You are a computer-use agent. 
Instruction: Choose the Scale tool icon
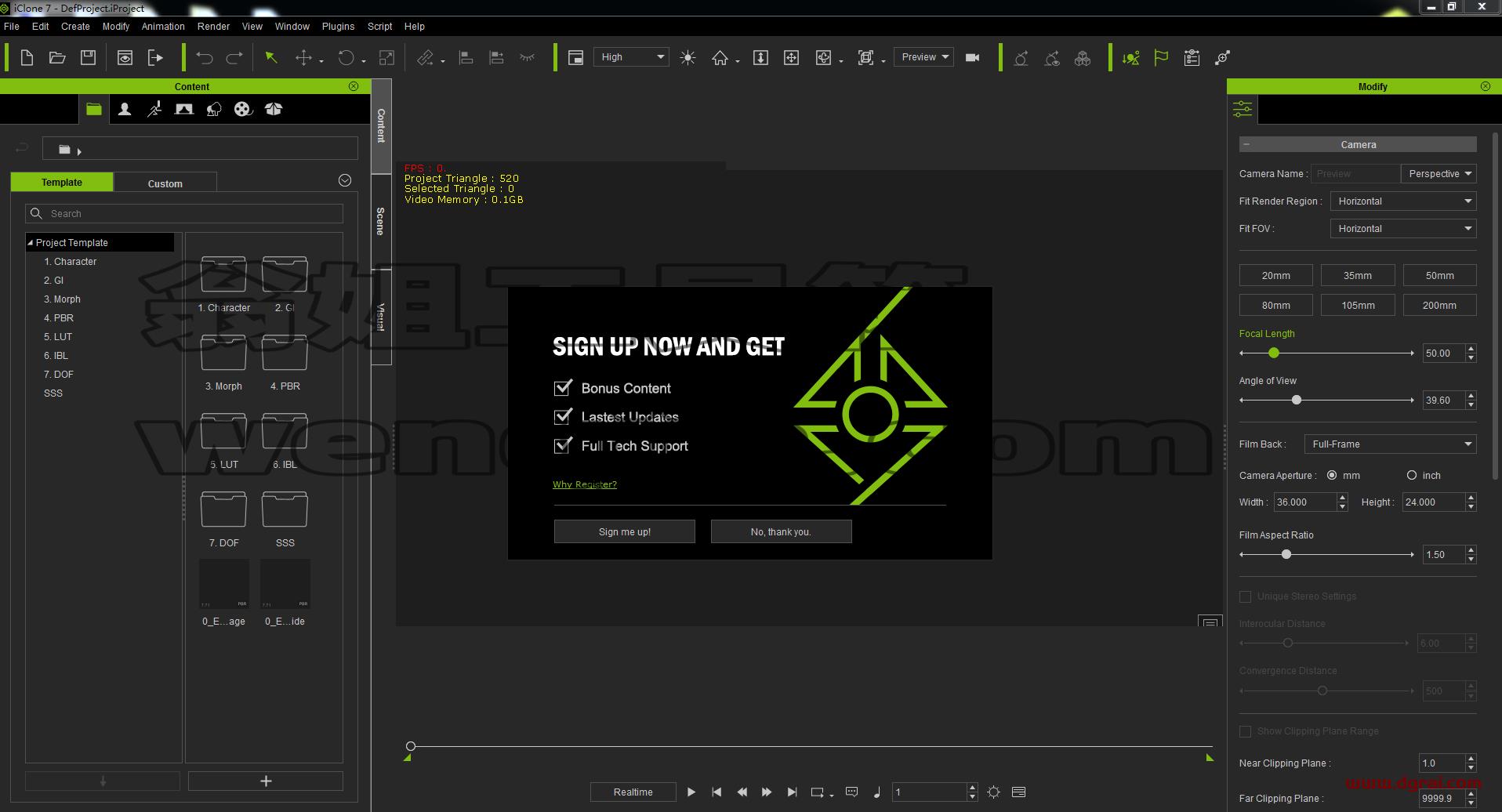pos(386,57)
